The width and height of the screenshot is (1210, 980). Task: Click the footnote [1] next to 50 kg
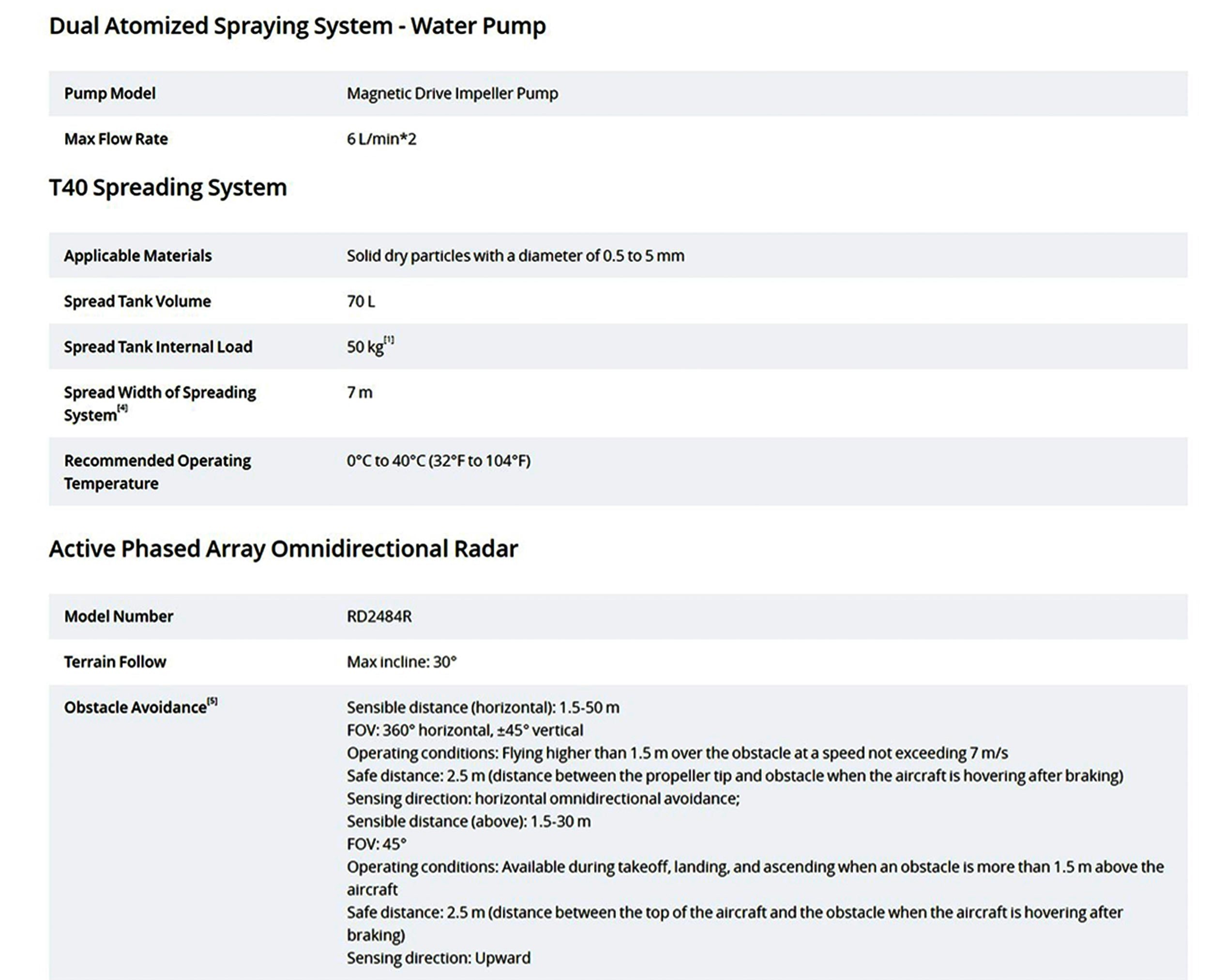(x=389, y=340)
